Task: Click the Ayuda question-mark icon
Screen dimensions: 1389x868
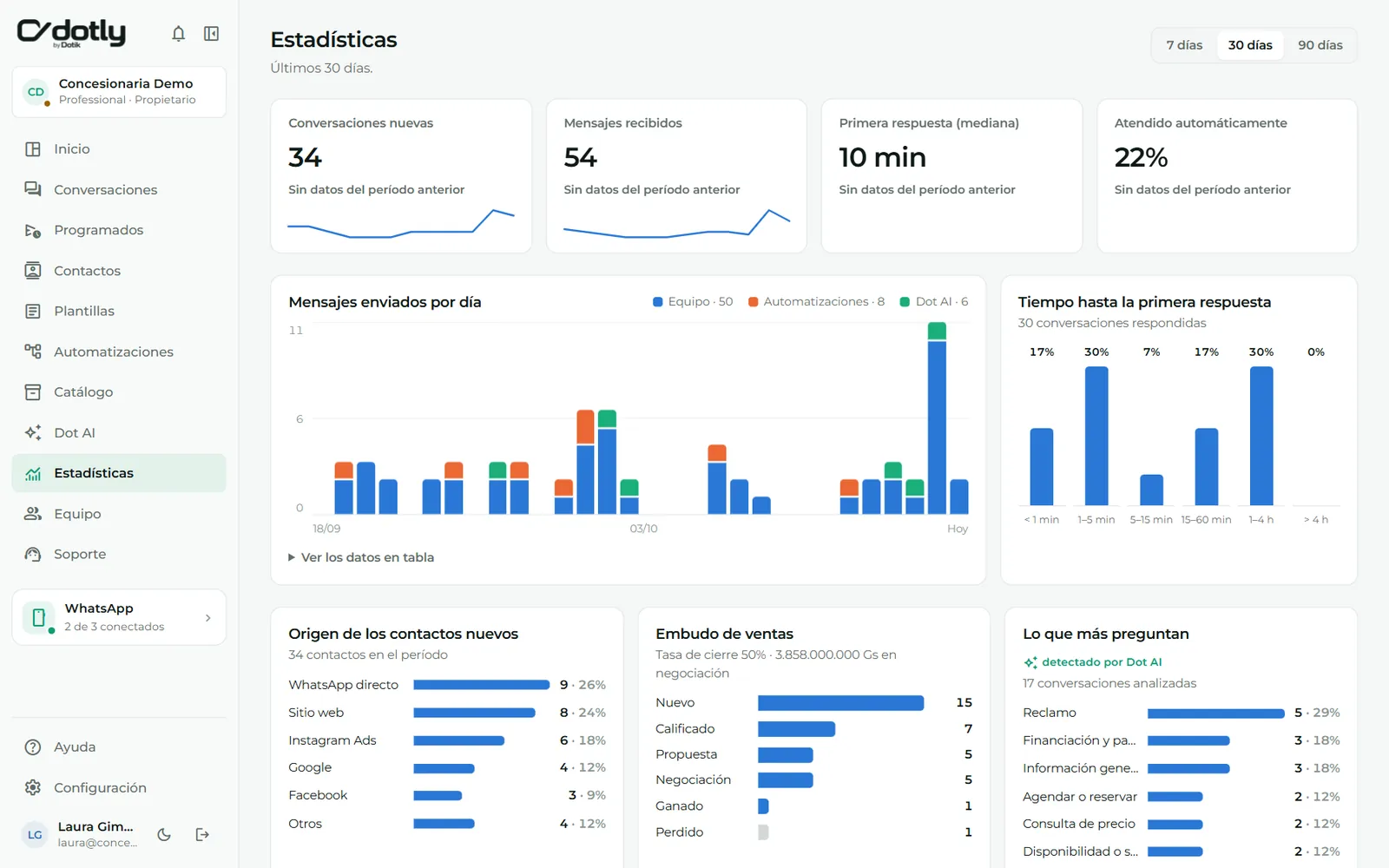Action: coord(33,747)
